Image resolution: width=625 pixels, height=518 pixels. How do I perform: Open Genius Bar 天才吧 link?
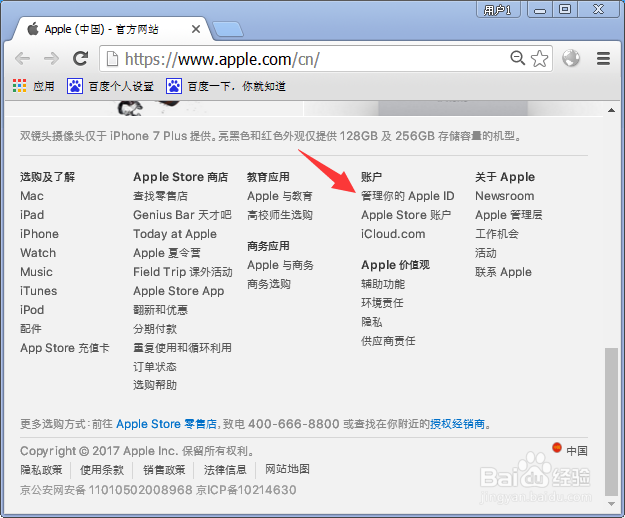182,215
